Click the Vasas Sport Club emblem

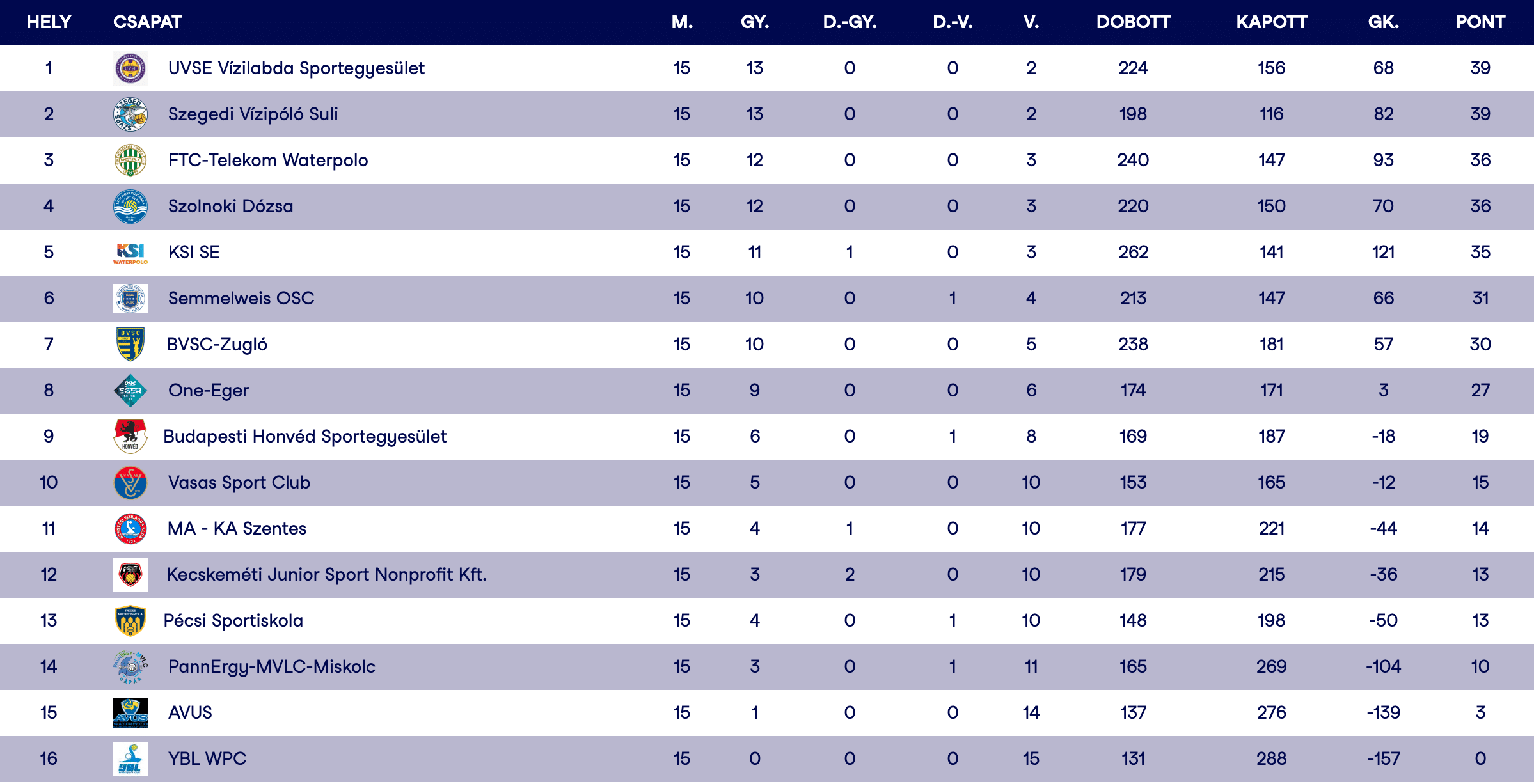[x=130, y=483]
